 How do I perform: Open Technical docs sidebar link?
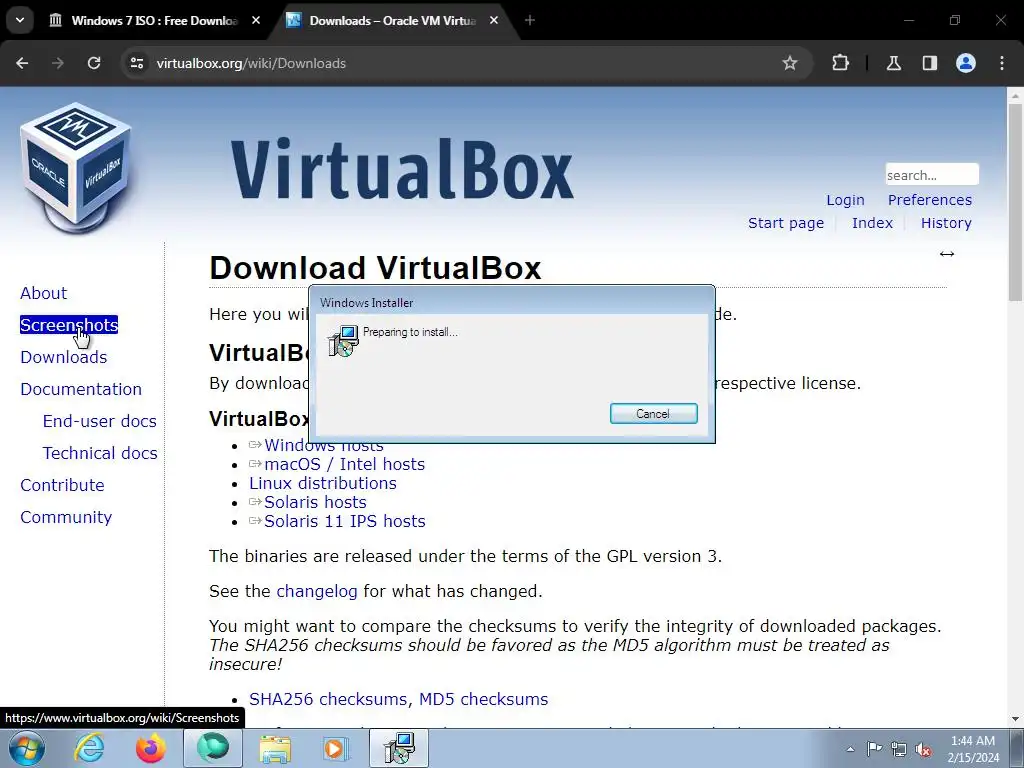100,453
